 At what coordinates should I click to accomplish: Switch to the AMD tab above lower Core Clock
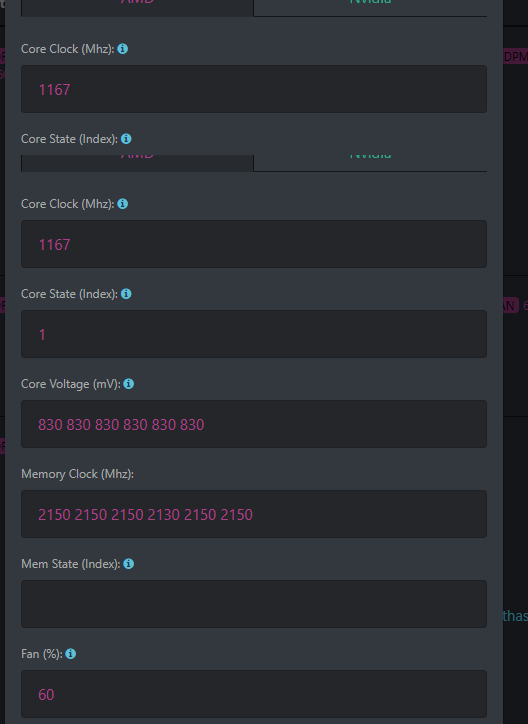point(137,163)
